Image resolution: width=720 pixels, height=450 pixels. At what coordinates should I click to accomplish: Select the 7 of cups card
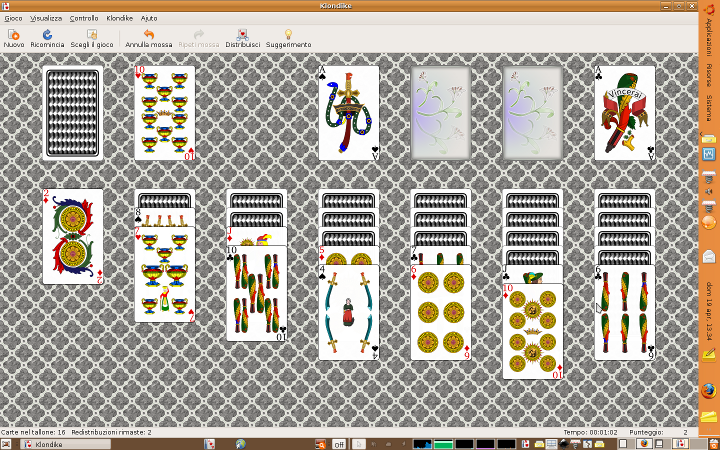coord(164,275)
